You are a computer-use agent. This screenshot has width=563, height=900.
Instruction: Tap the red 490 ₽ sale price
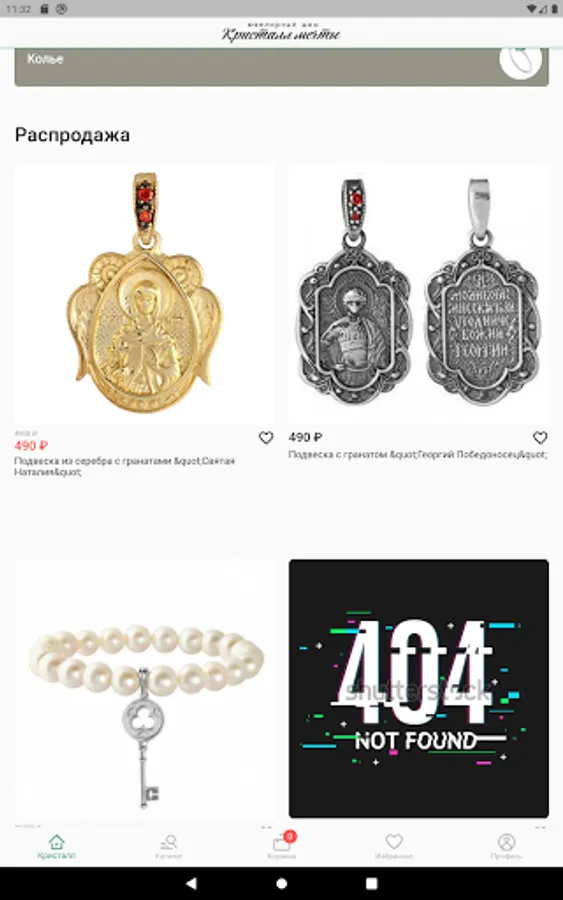(x=31, y=445)
